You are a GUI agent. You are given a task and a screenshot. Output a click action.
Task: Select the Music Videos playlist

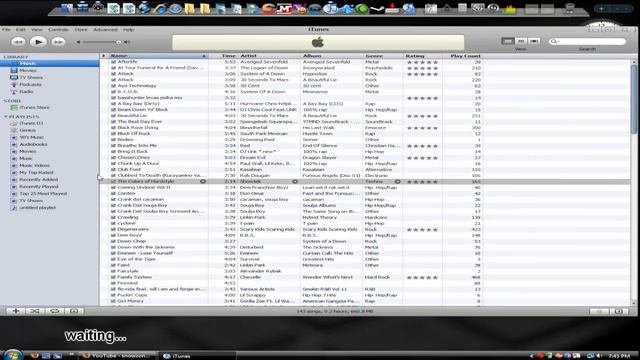[34, 165]
